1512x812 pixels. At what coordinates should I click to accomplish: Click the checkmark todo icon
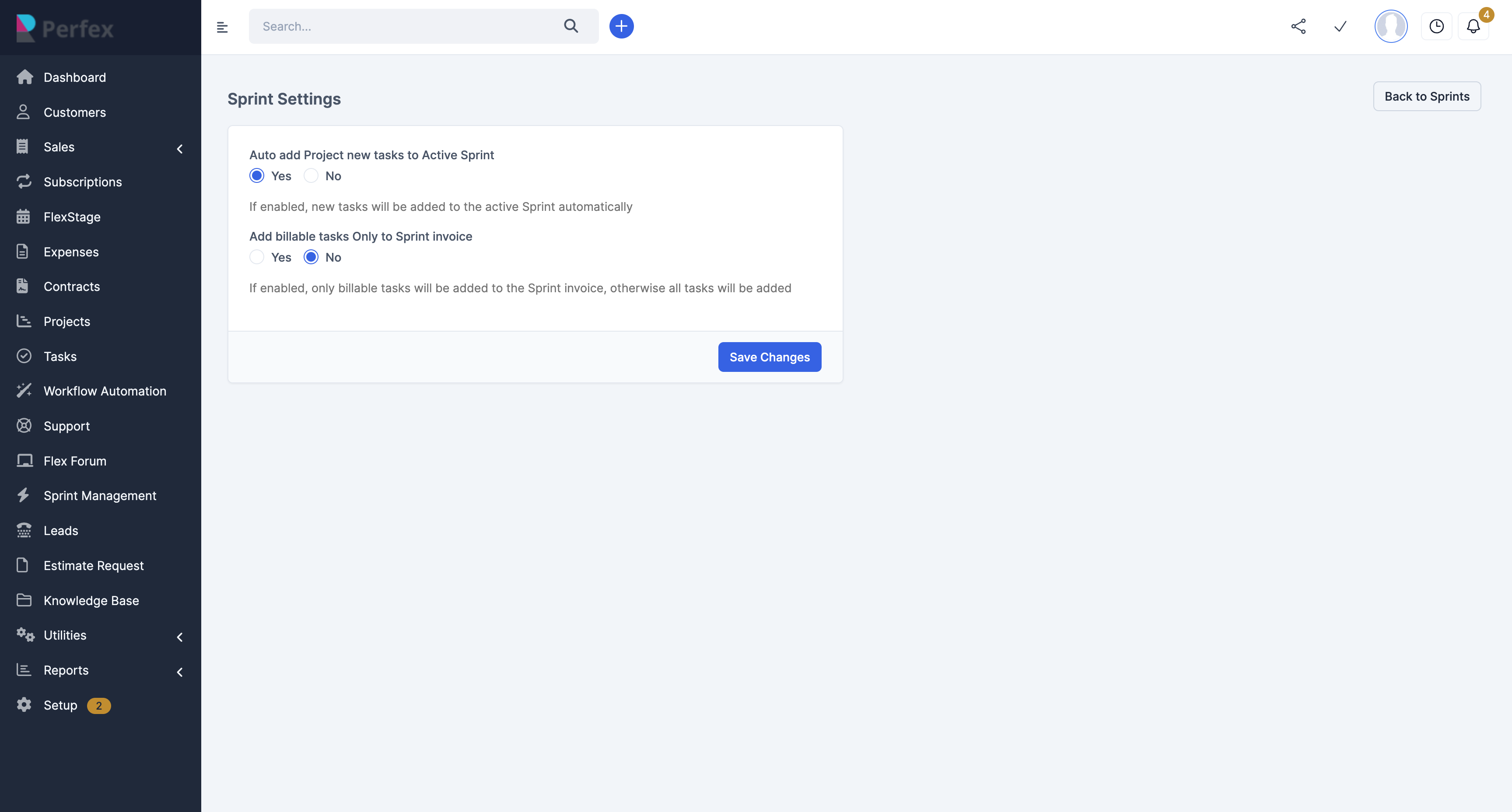1340,26
